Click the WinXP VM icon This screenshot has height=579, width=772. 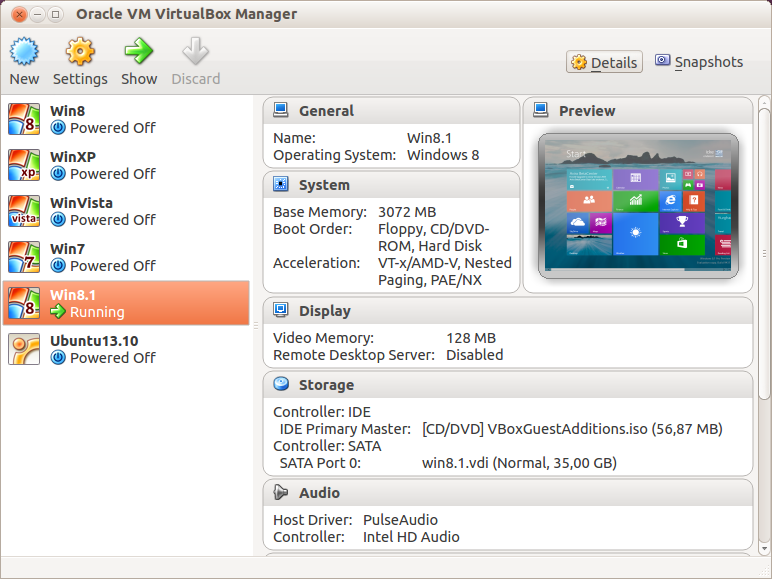click(x=24, y=165)
